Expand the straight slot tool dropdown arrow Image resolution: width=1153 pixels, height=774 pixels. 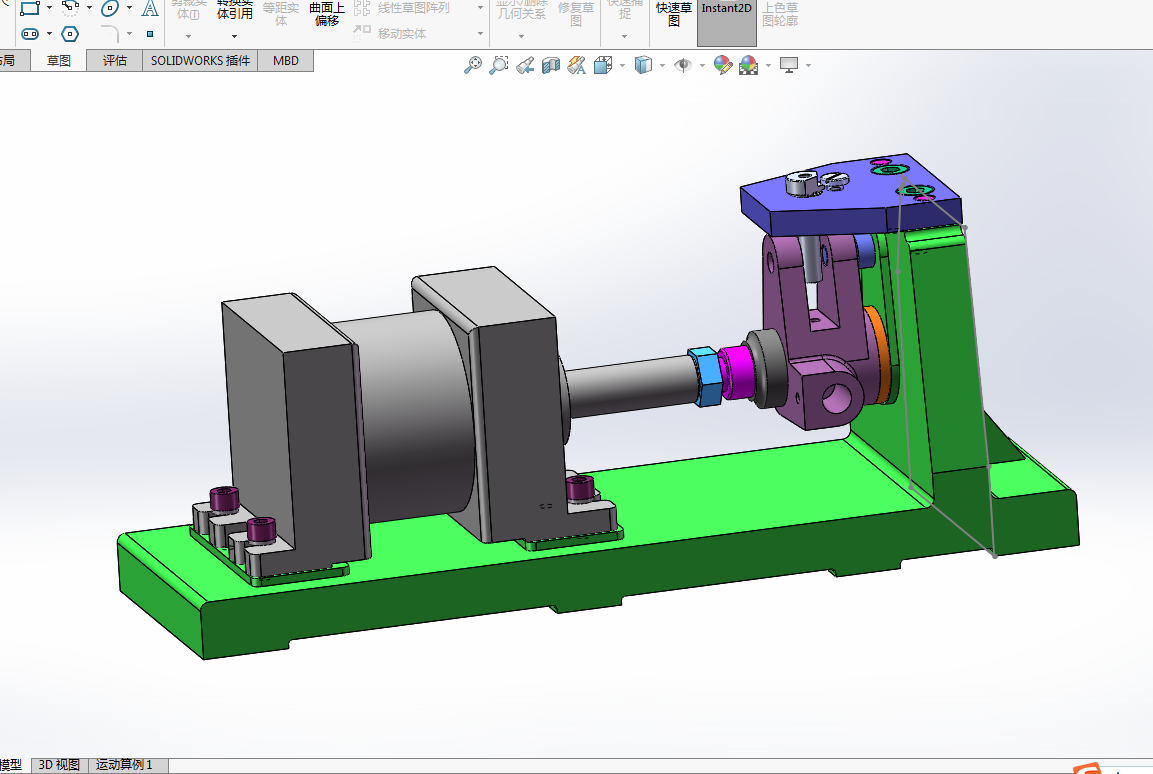pyautogui.click(x=49, y=34)
